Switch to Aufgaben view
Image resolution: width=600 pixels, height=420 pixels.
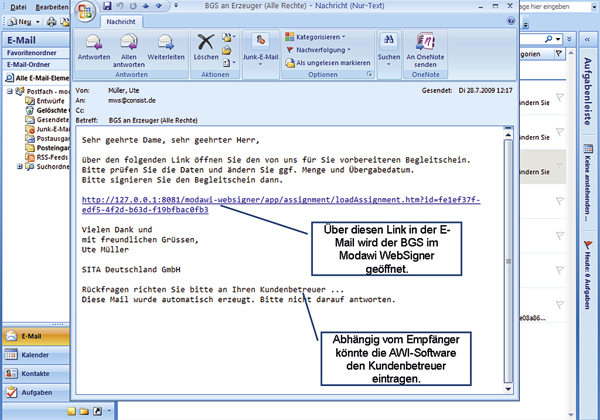(36, 392)
